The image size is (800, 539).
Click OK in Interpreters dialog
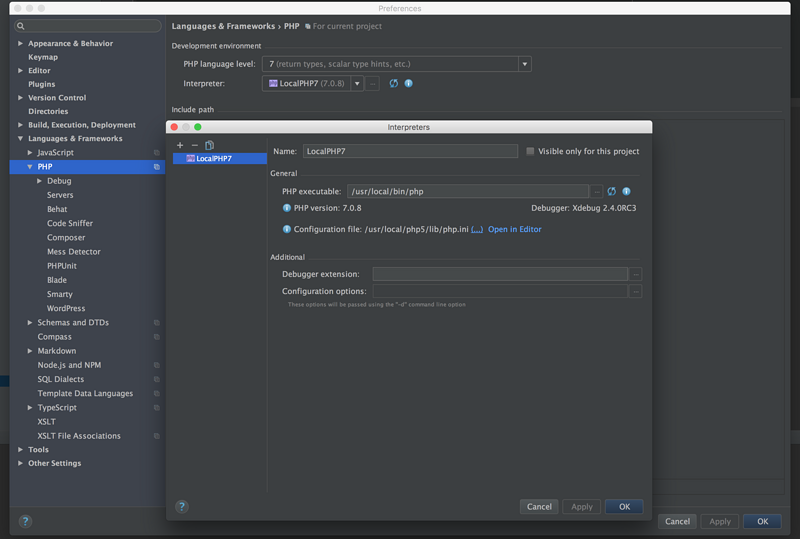tap(624, 506)
